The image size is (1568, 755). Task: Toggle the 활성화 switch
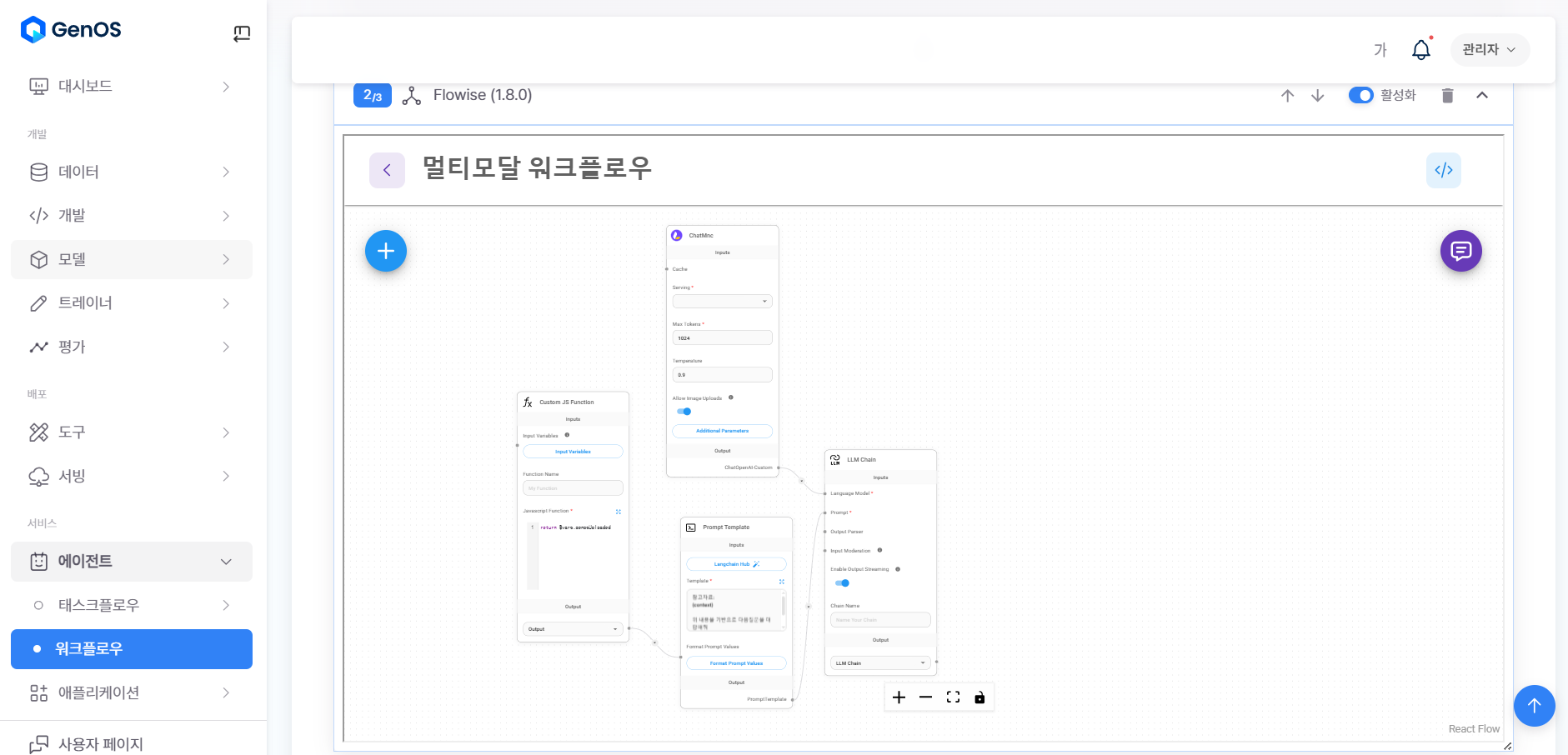(x=1360, y=95)
